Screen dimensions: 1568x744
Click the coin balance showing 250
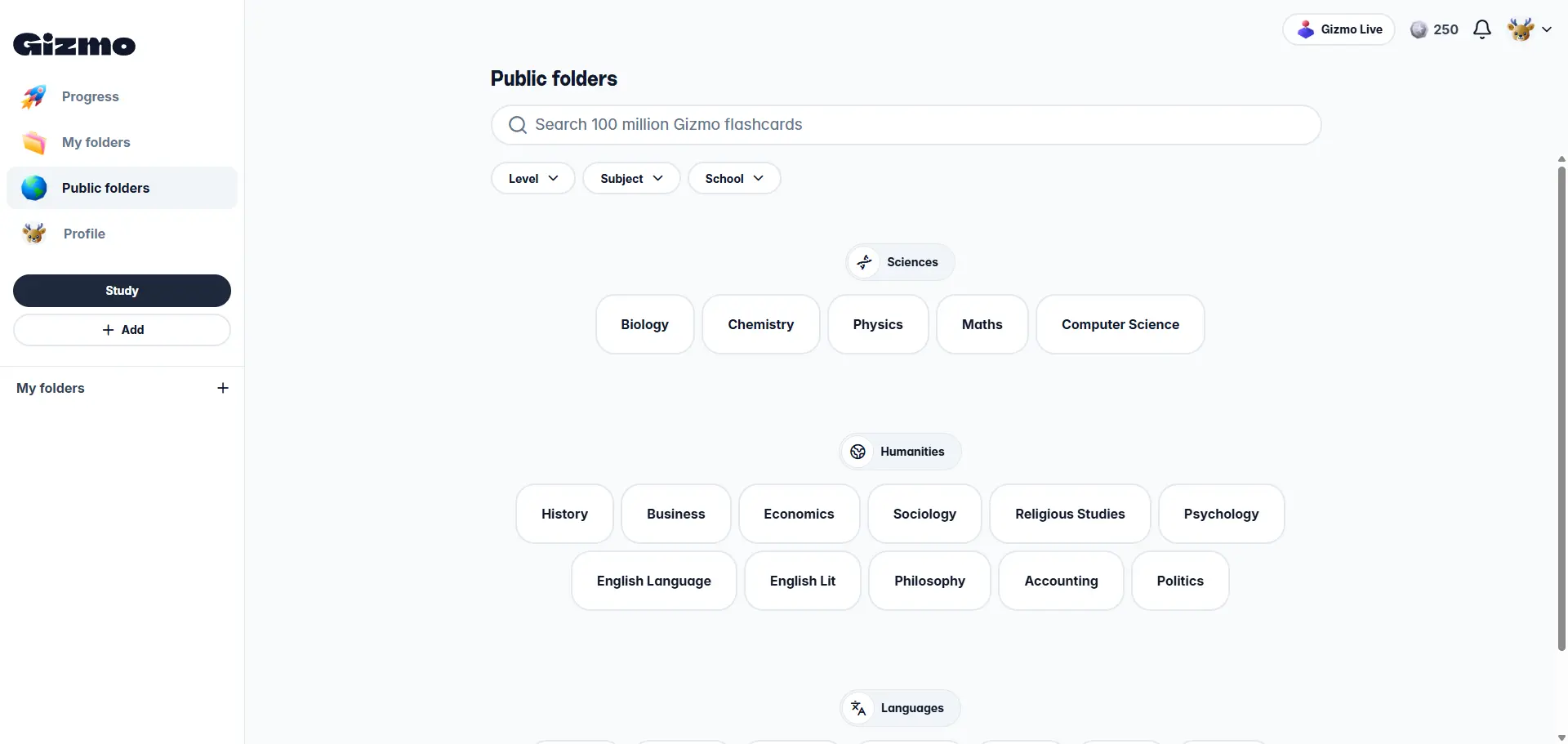[1434, 29]
